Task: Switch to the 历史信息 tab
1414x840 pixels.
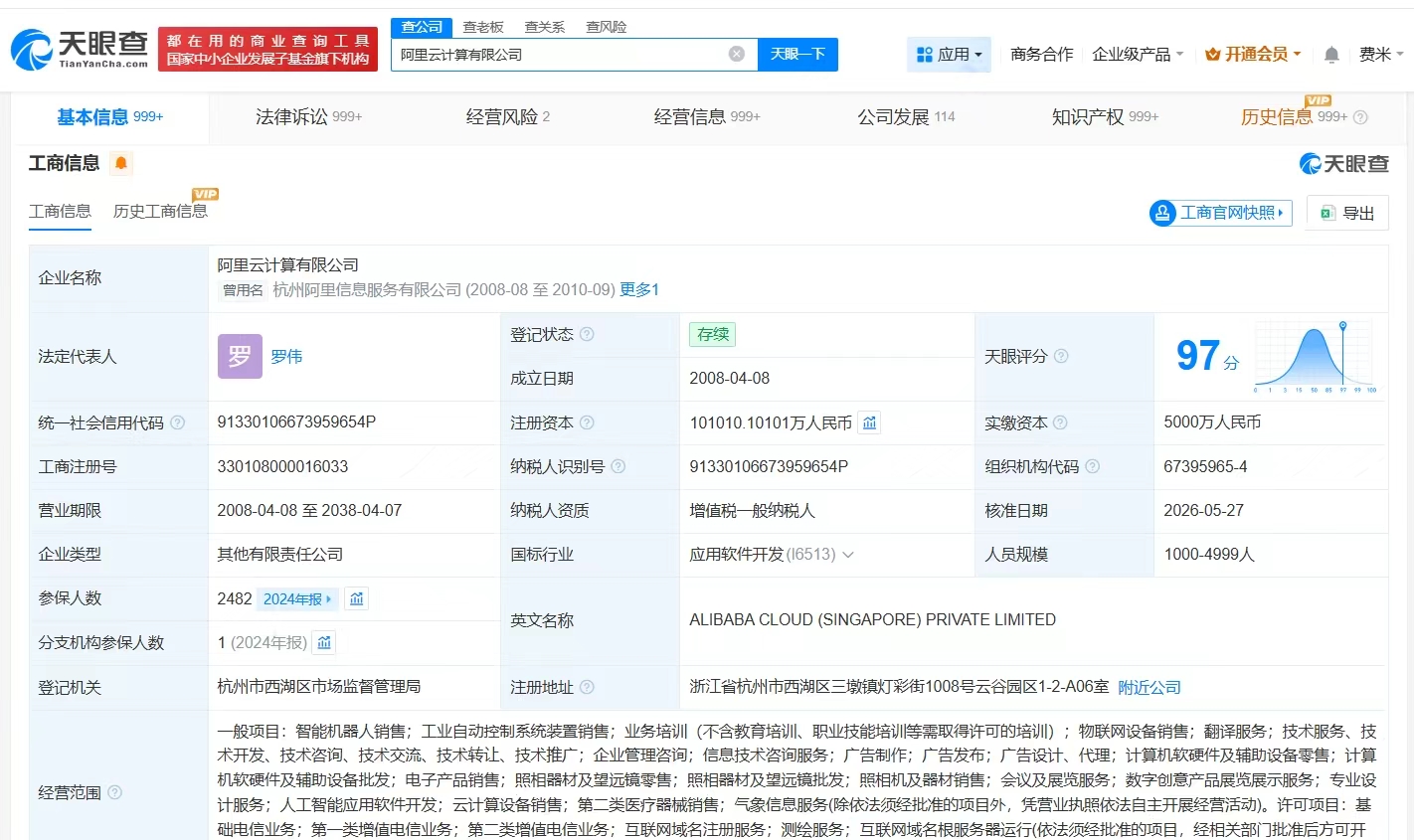Action: (1294, 117)
